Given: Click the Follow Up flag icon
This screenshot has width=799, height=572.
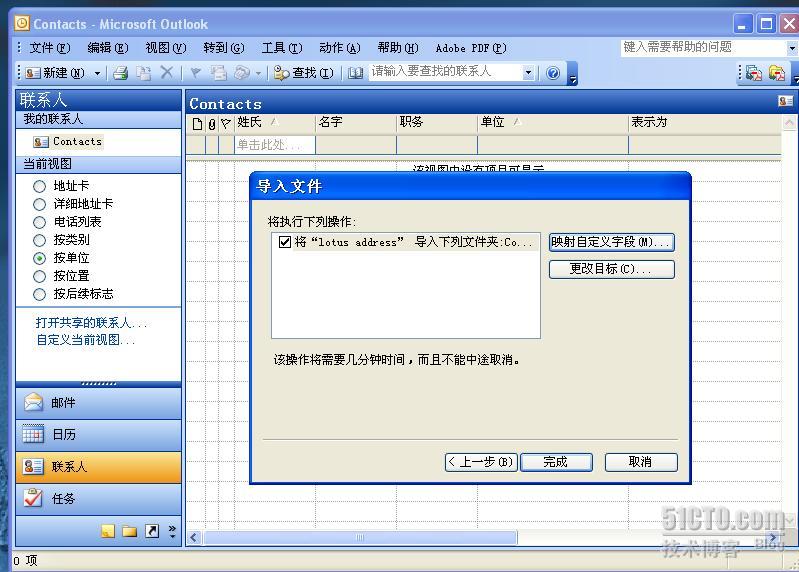Looking at the screenshot, I should point(195,73).
